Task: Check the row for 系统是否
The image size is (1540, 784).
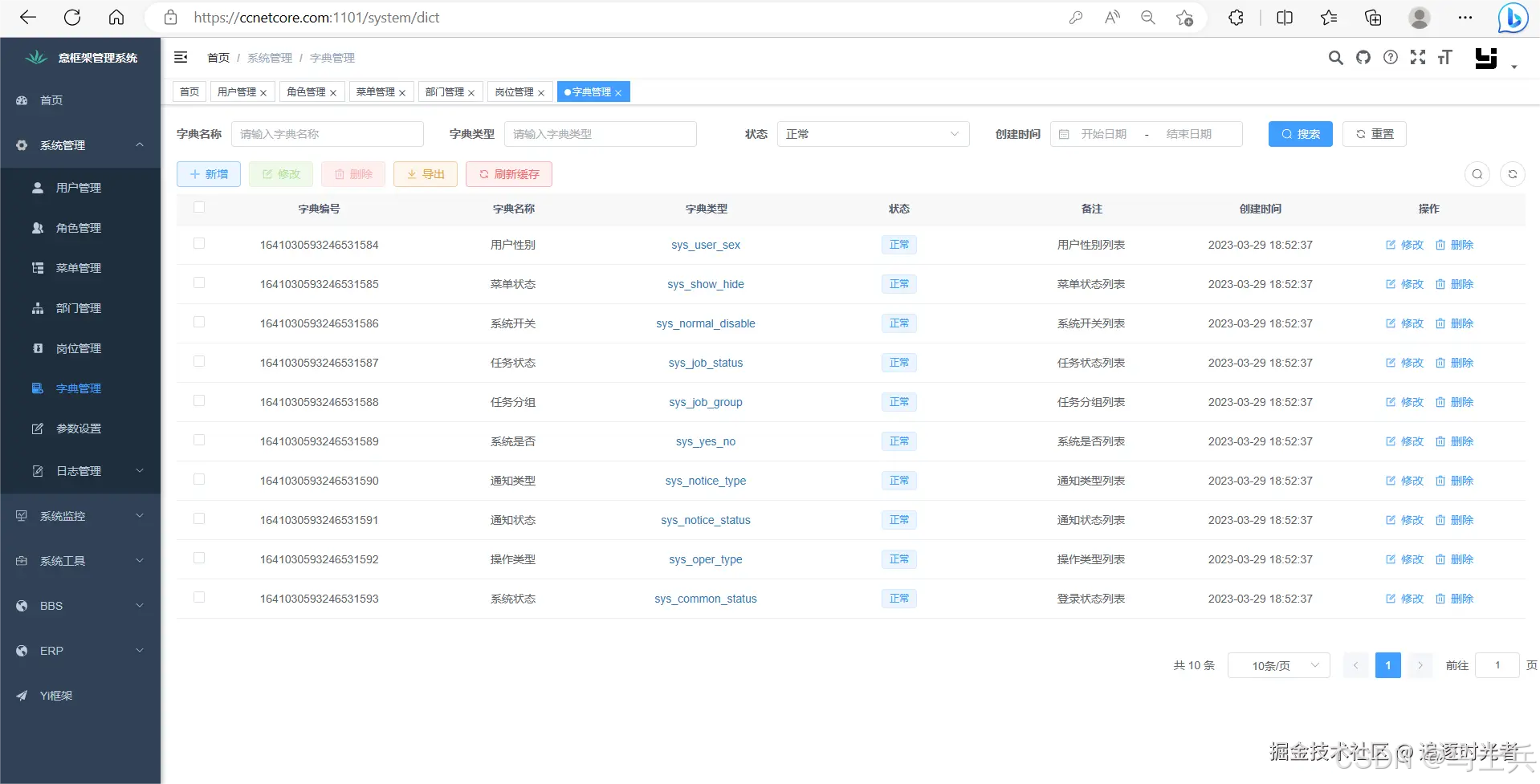Action: click(x=199, y=440)
